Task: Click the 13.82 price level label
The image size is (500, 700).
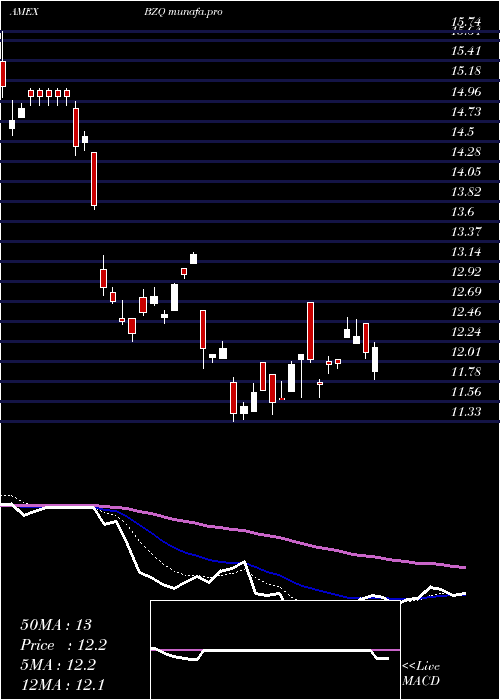Action: point(466,192)
